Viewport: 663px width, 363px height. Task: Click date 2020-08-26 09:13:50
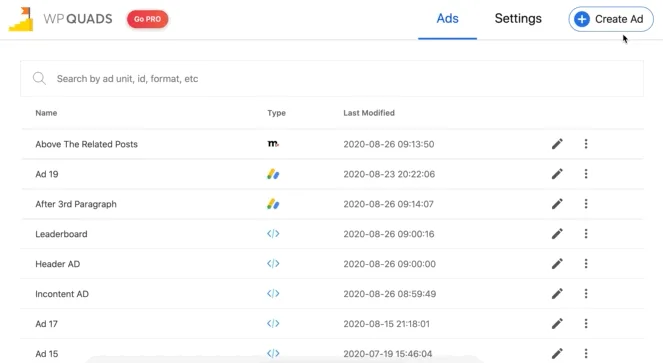[x=389, y=144]
